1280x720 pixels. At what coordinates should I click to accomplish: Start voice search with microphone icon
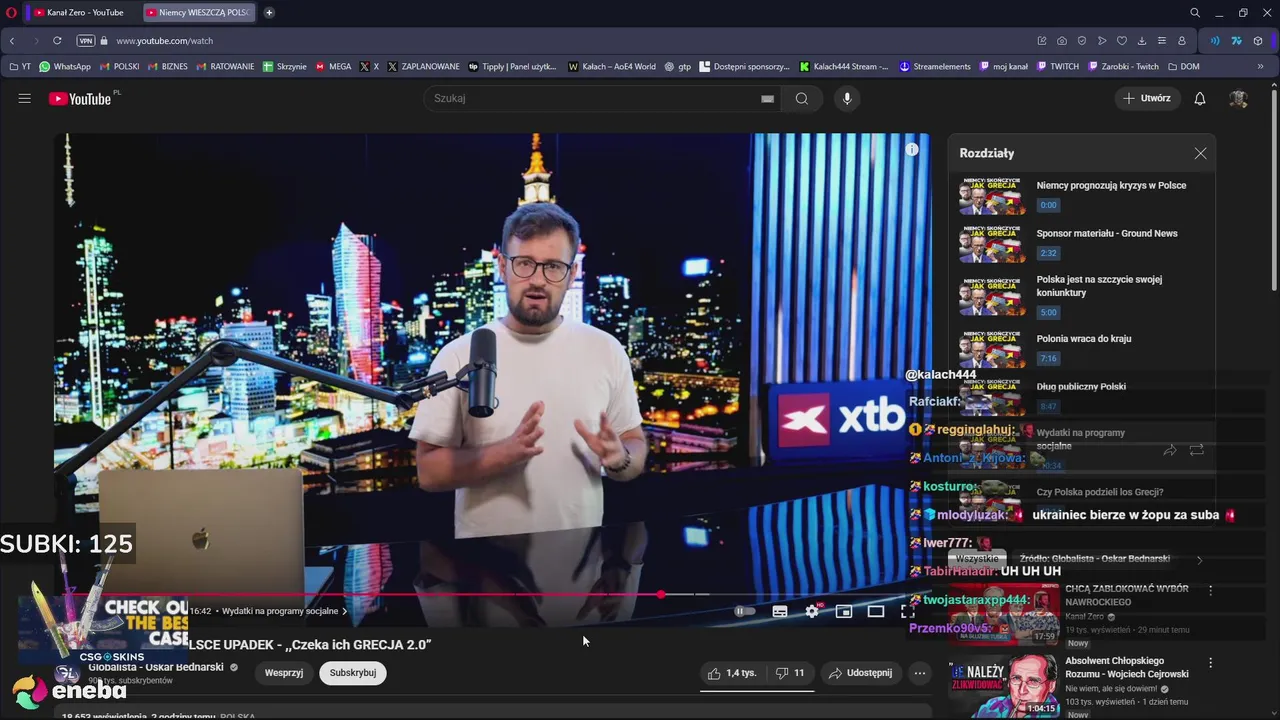coord(847,98)
